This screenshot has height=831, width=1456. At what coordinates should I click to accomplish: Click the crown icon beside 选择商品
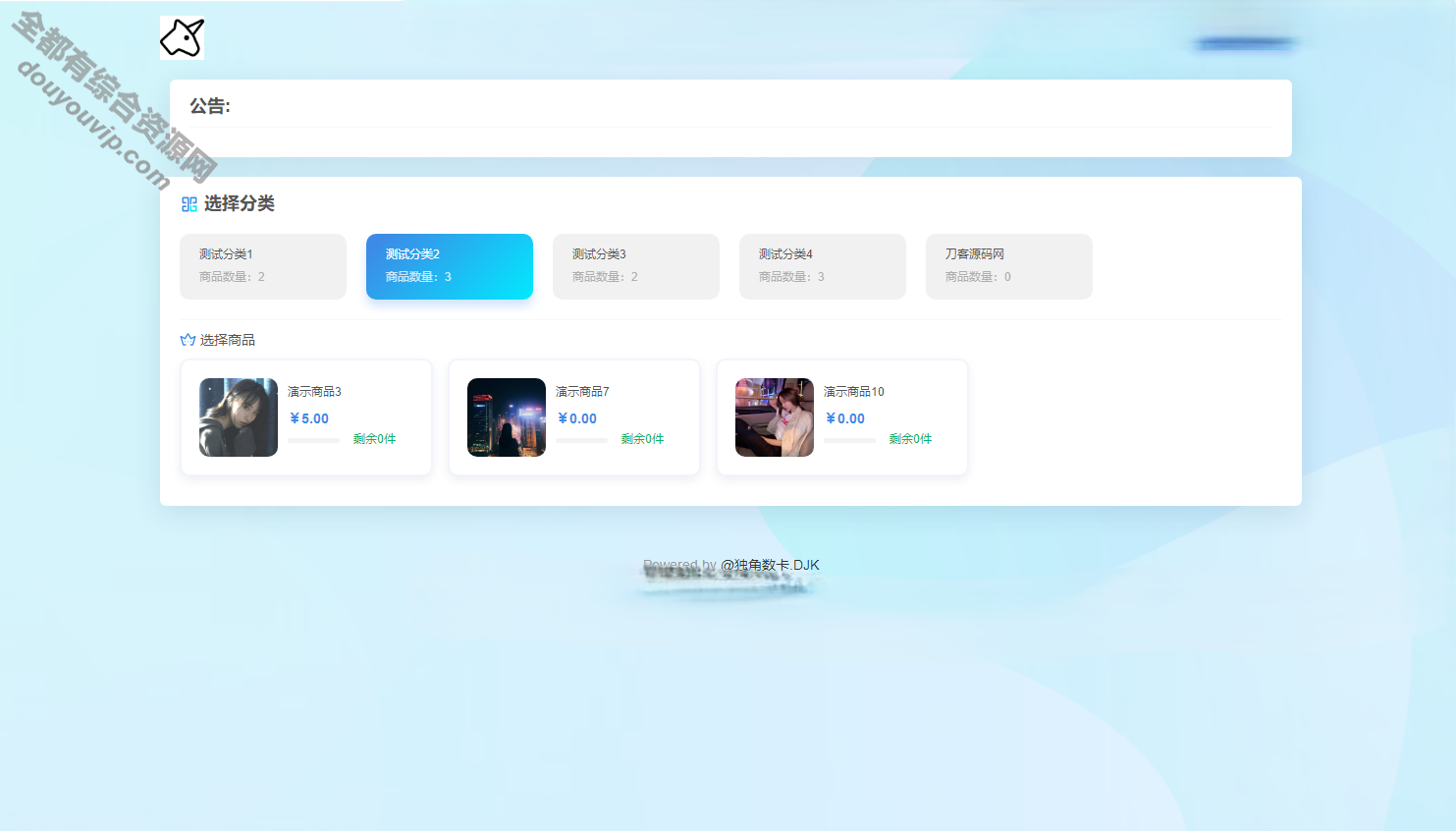(x=188, y=340)
